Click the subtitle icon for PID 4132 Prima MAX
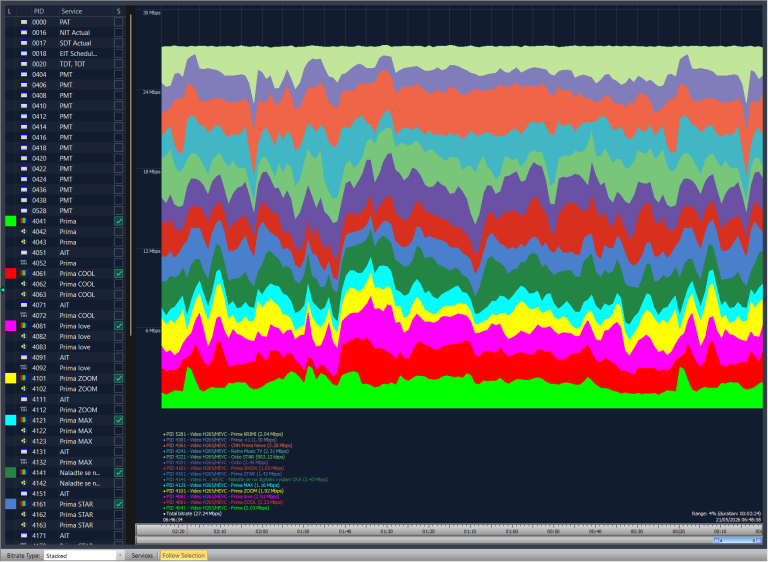 click(x=24, y=462)
